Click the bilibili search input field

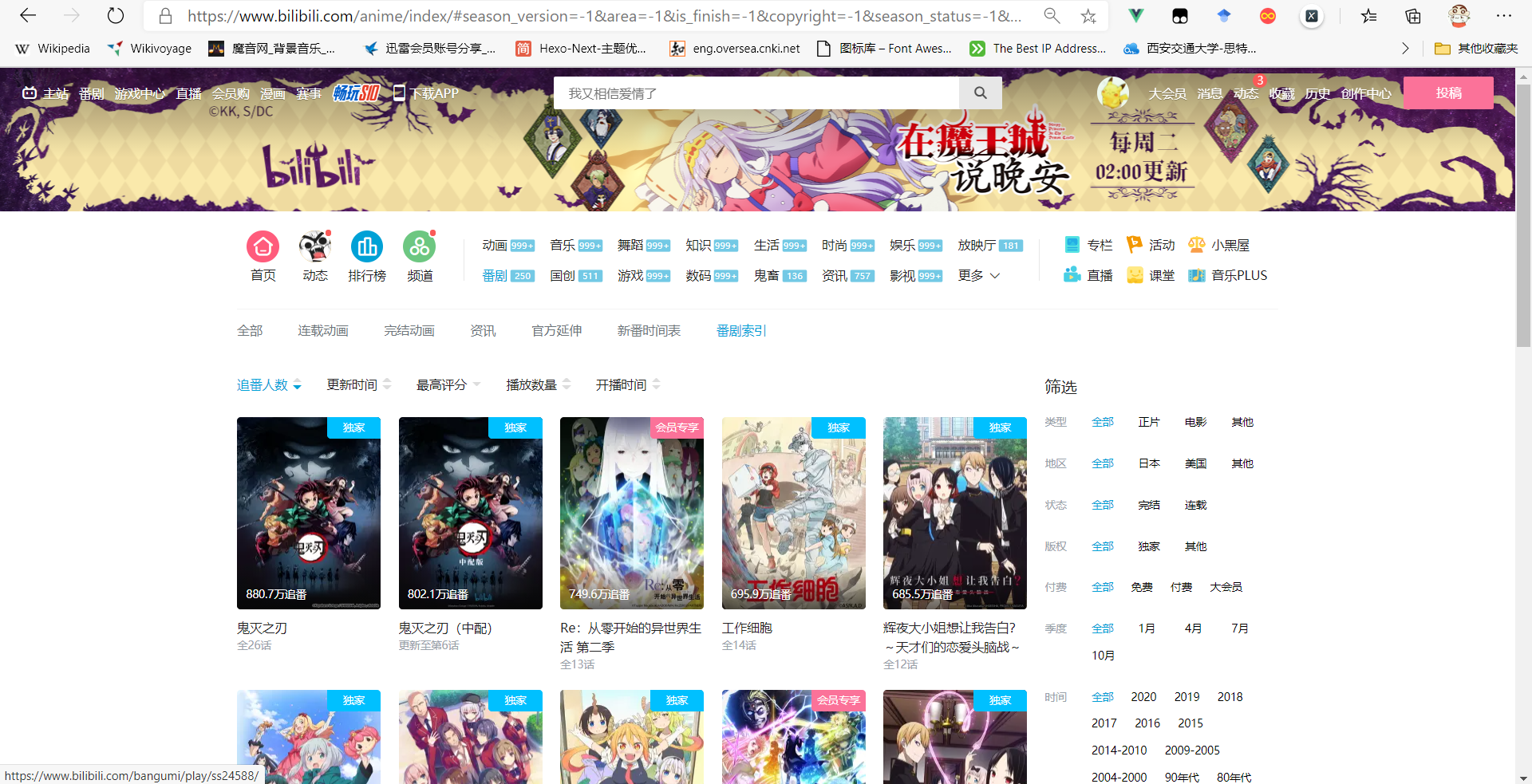756,93
